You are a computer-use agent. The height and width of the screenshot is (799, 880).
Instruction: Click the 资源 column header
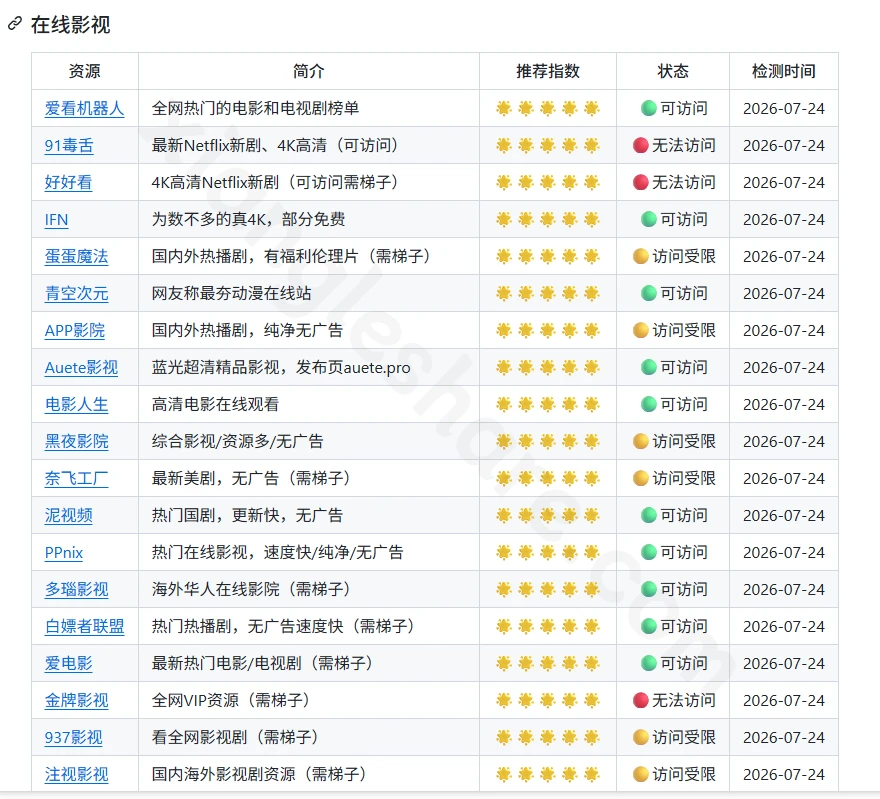(x=85, y=71)
